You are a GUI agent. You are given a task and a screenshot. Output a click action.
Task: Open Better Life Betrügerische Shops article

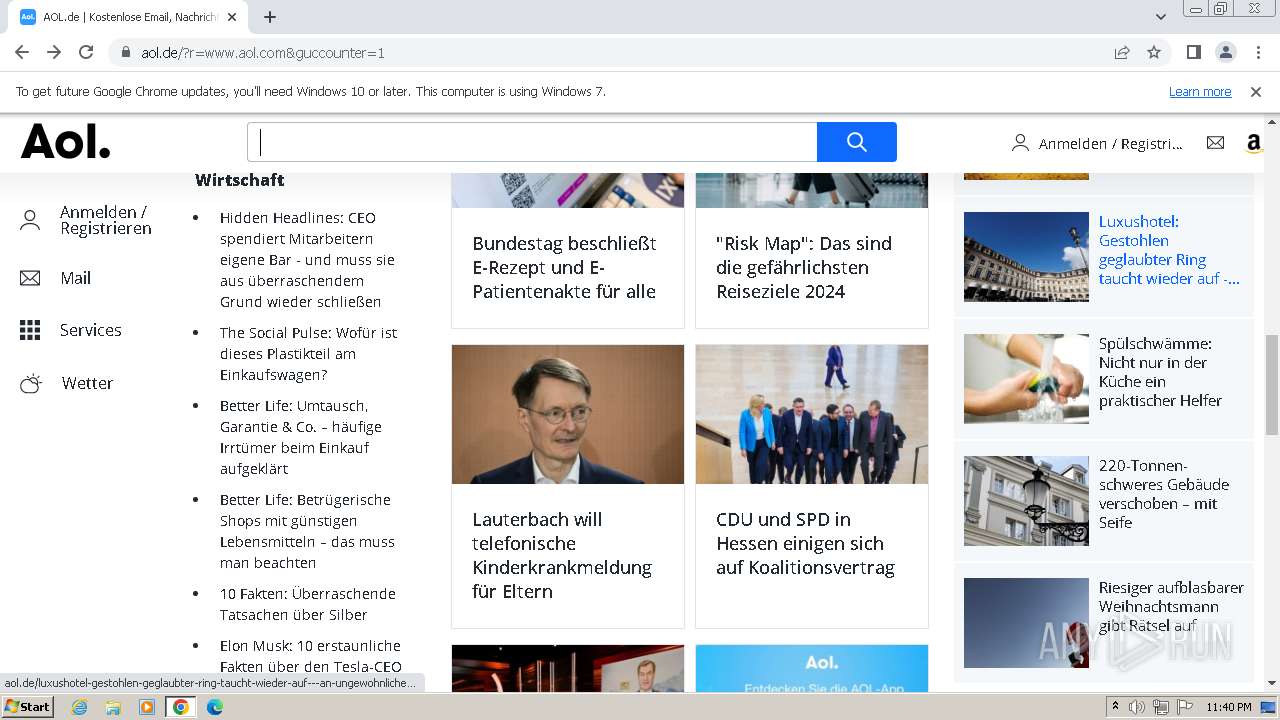(307, 531)
